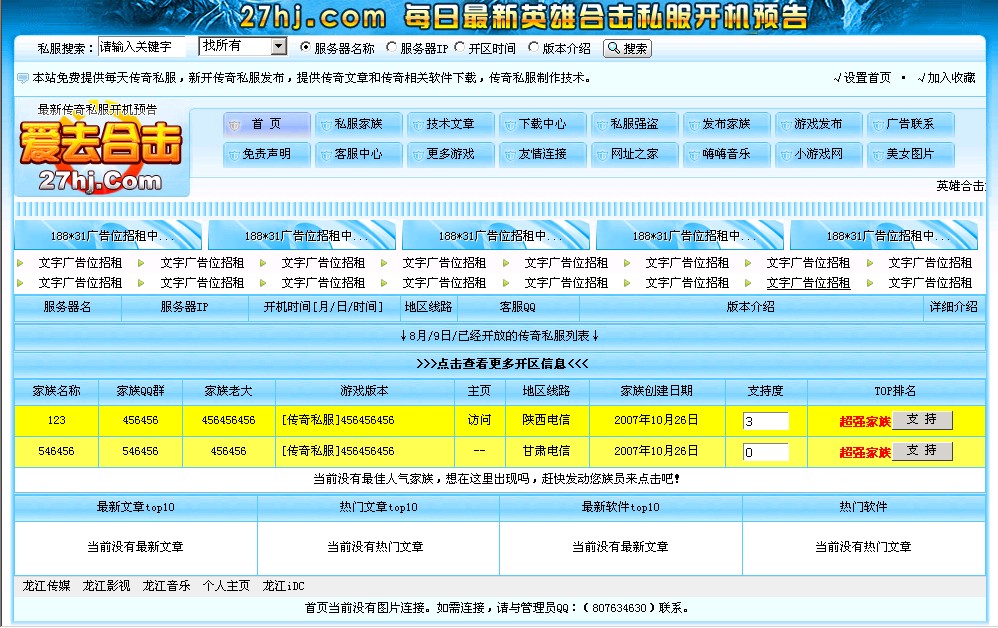This screenshot has height=628, width=998.
Task: Click the shield icon beside 美女图片
Action: point(877,156)
